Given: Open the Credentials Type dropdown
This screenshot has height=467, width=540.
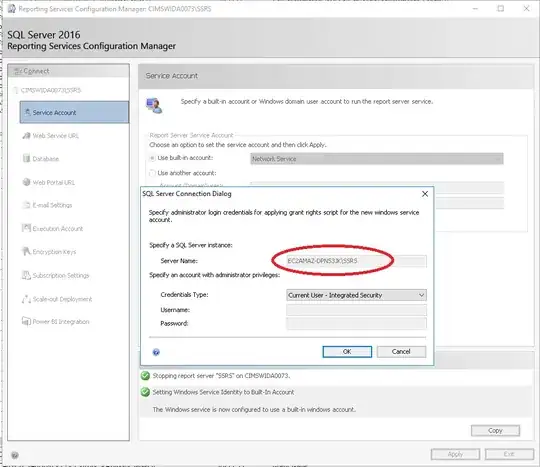Looking at the screenshot, I should click(356, 295).
